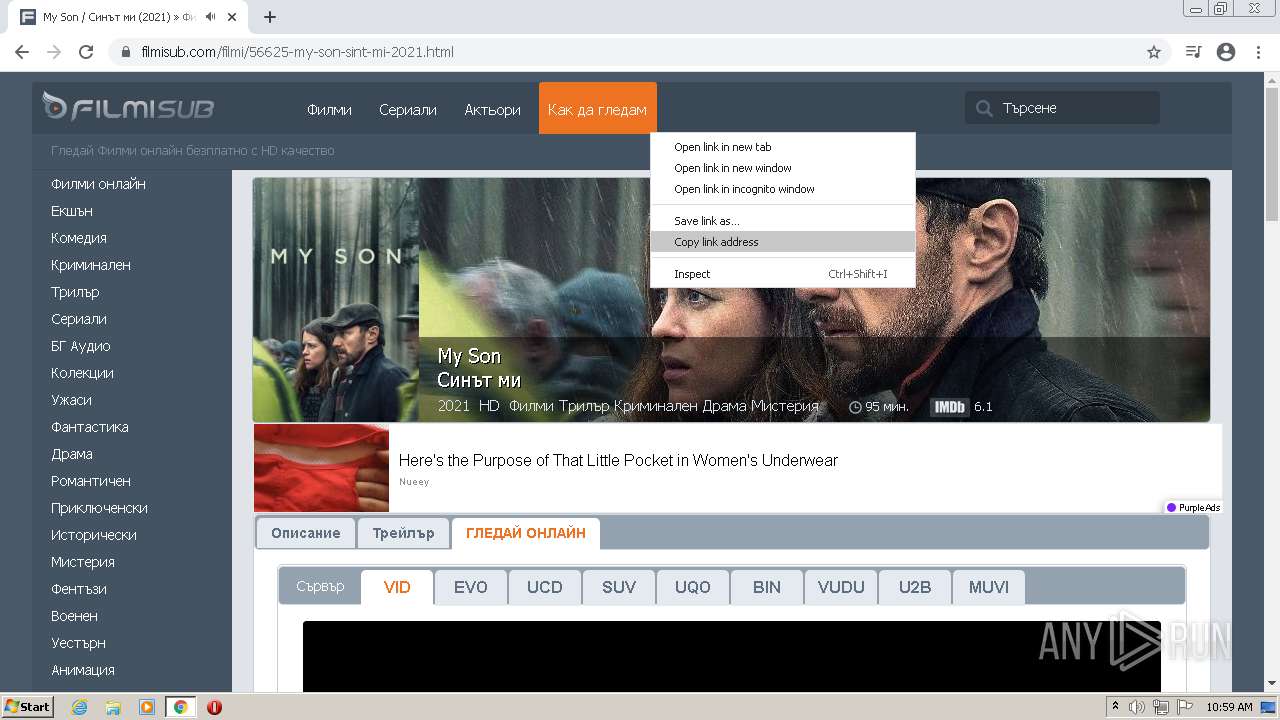The width and height of the screenshot is (1280, 720).
Task: Open Анимация sidebar category
Action: (83, 670)
